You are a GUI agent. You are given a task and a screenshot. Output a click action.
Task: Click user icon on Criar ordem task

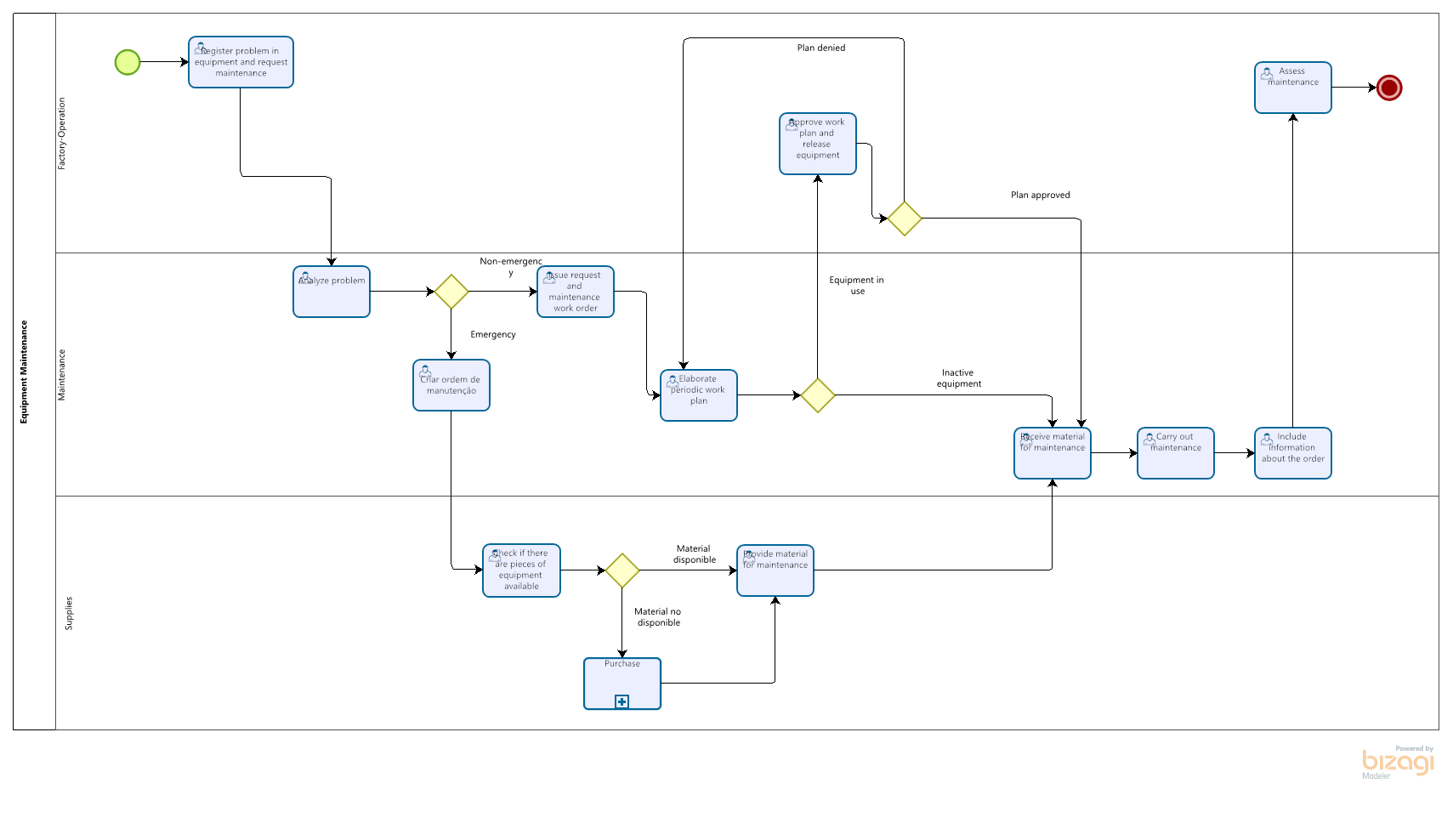click(x=425, y=372)
